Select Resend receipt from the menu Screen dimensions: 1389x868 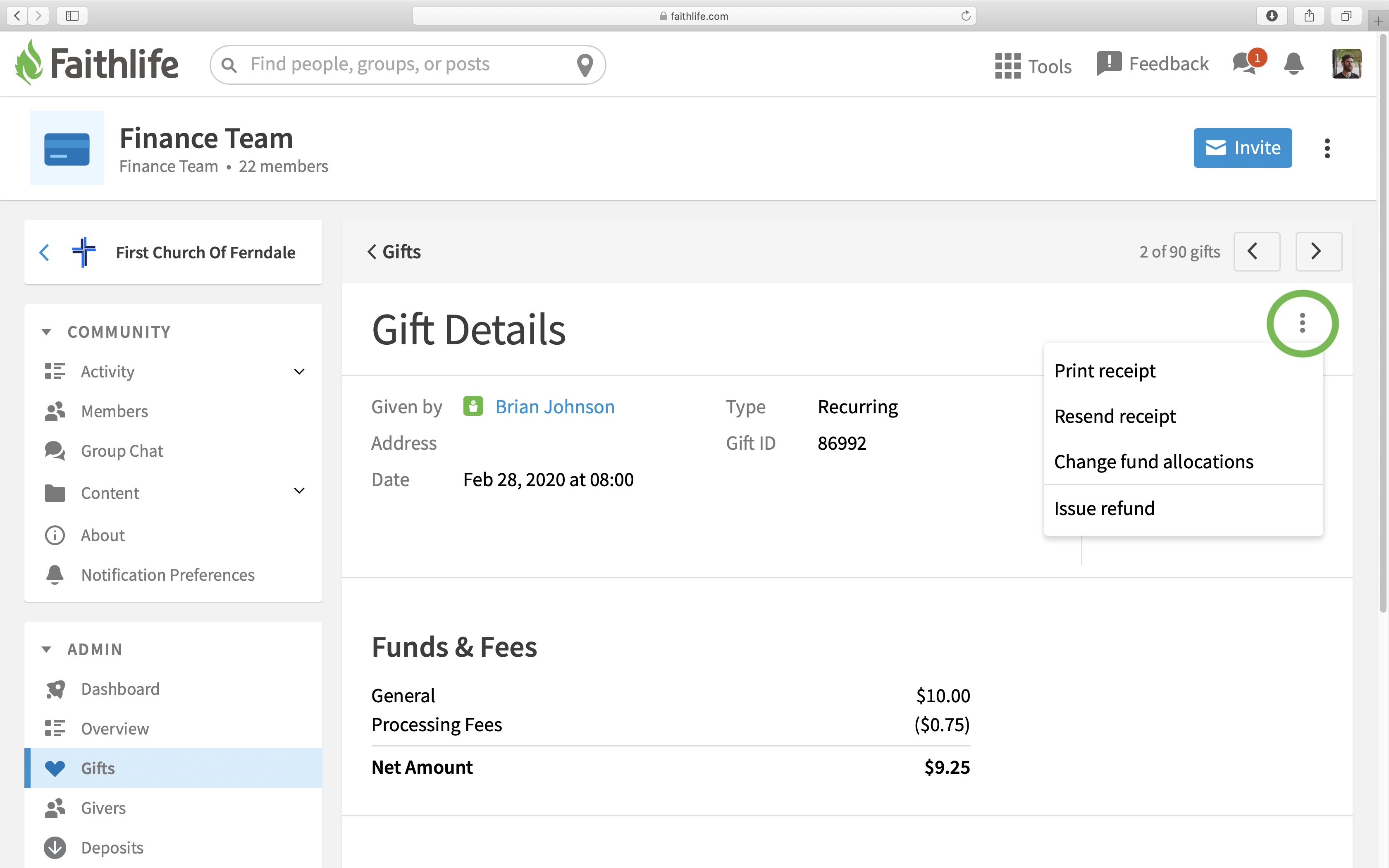click(1183, 416)
